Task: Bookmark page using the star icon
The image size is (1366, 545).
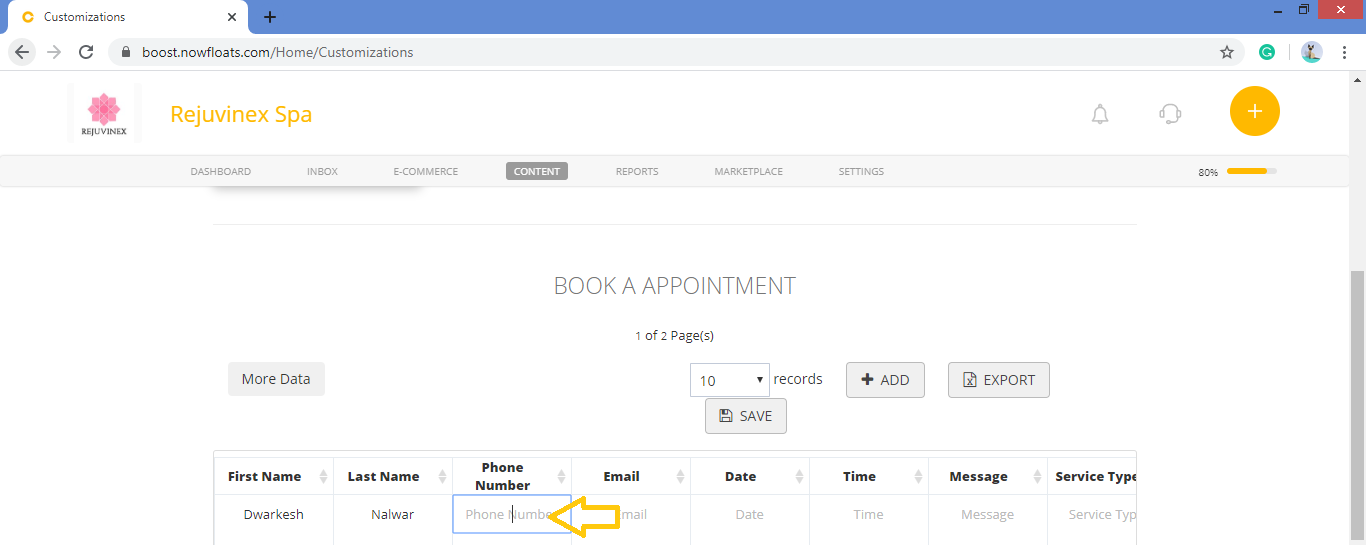Action: click(x=1227, y=52)
